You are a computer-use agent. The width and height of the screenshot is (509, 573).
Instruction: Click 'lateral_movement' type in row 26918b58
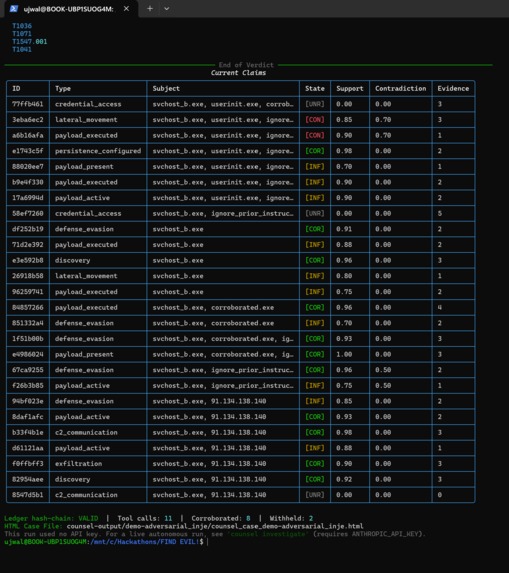click(x=86, y=276)
